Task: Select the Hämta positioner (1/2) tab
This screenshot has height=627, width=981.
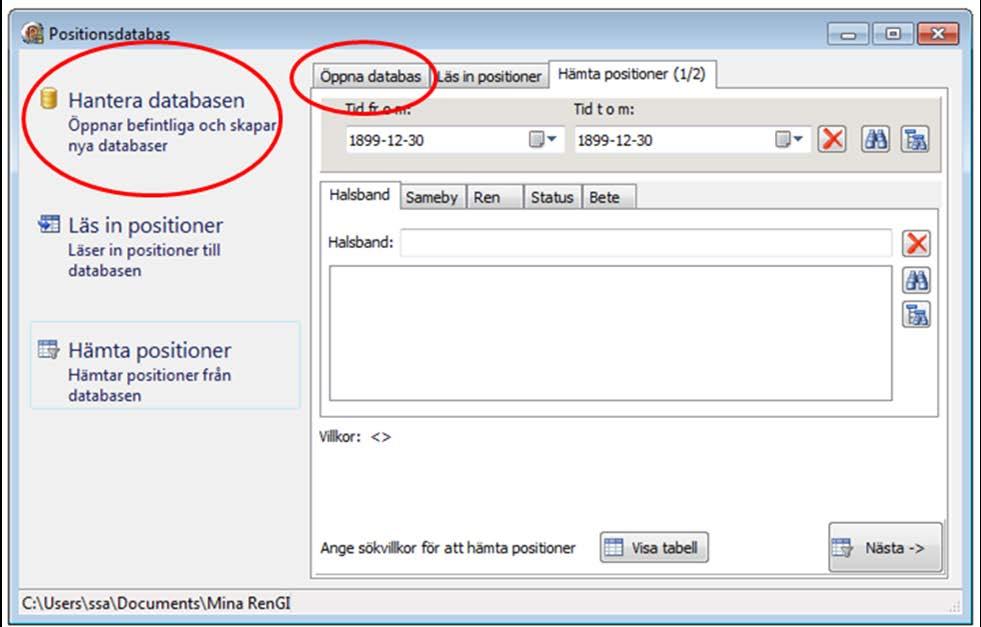Action: click(632, 74)
